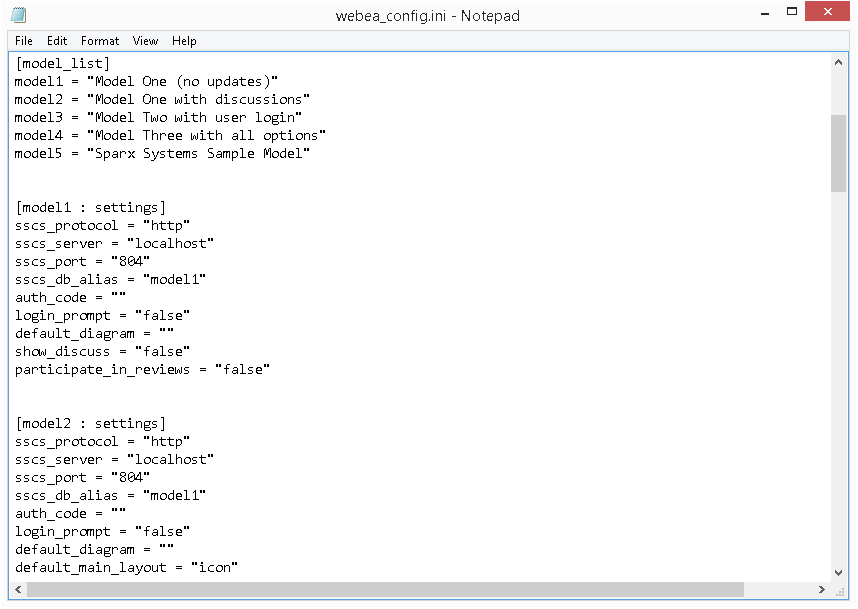Expand the Format menu

[100, 41]
